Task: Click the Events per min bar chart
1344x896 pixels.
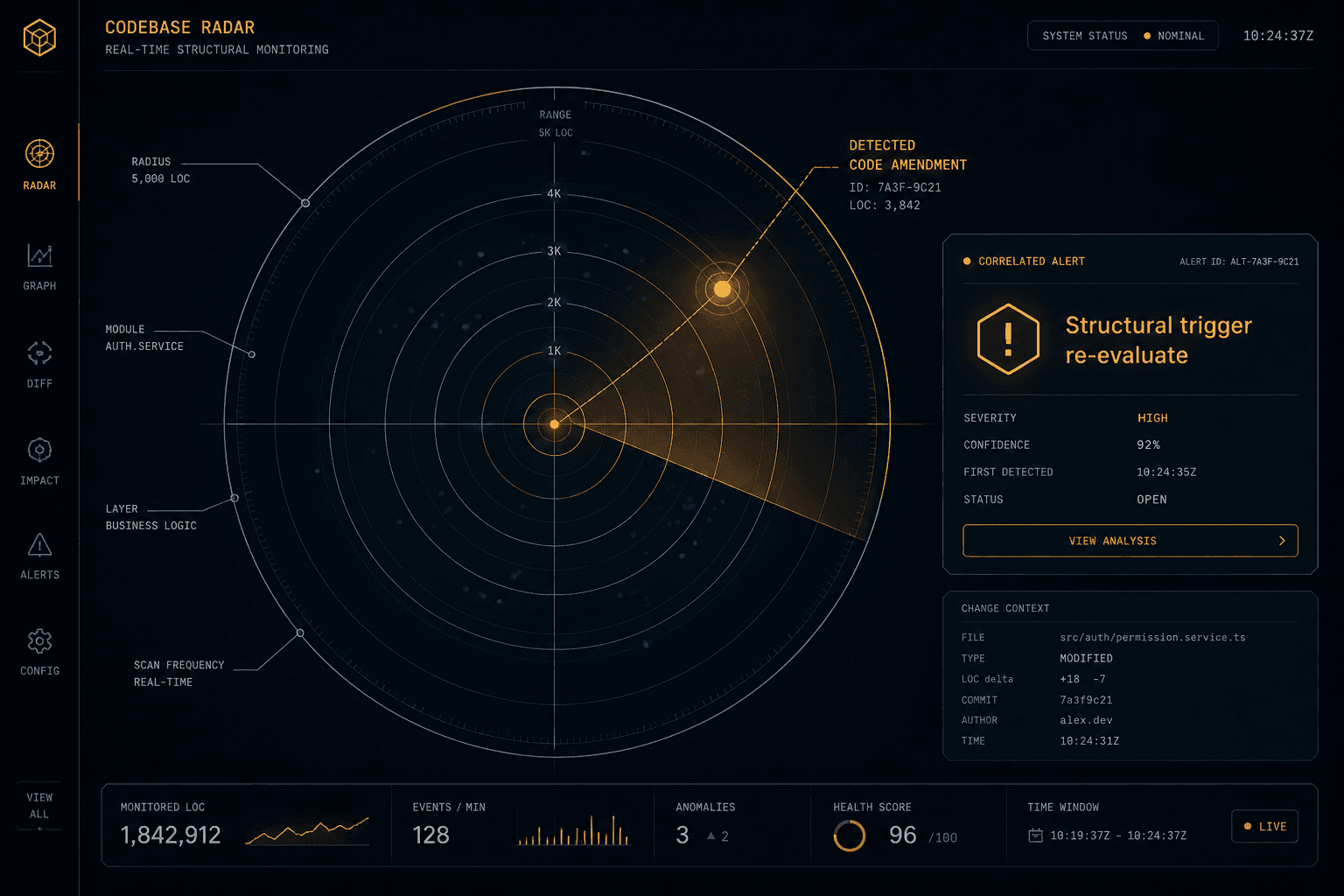Action: point(574,830)
